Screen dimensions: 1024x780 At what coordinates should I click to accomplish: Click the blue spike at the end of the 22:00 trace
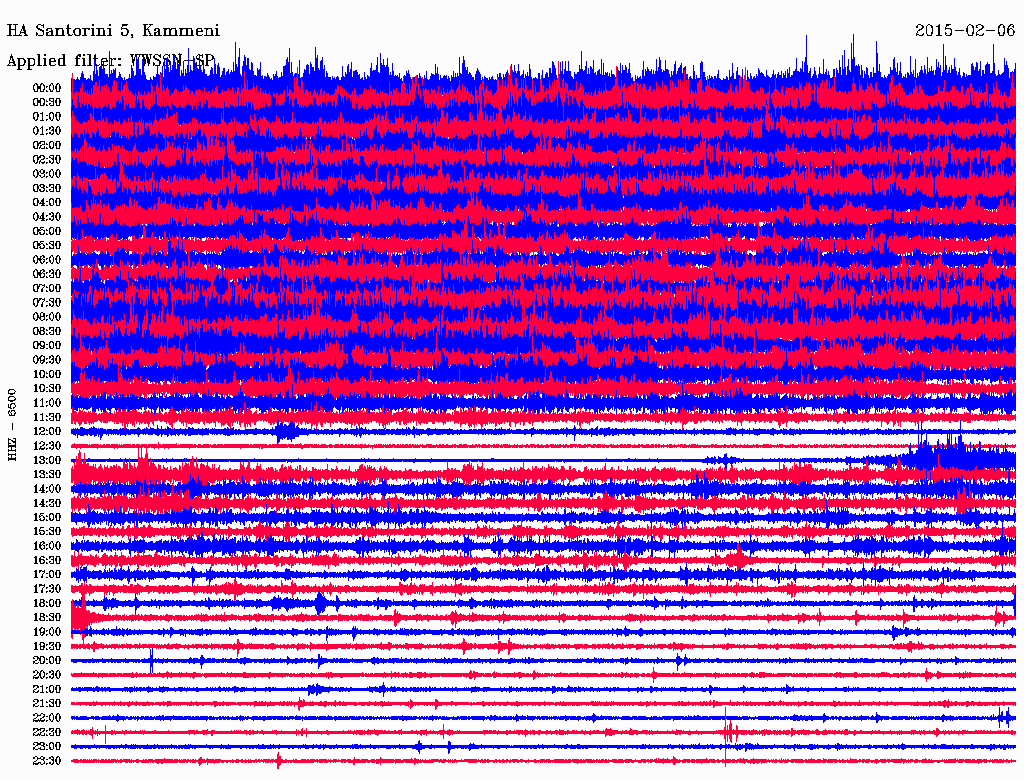[x=1004, y=718]
